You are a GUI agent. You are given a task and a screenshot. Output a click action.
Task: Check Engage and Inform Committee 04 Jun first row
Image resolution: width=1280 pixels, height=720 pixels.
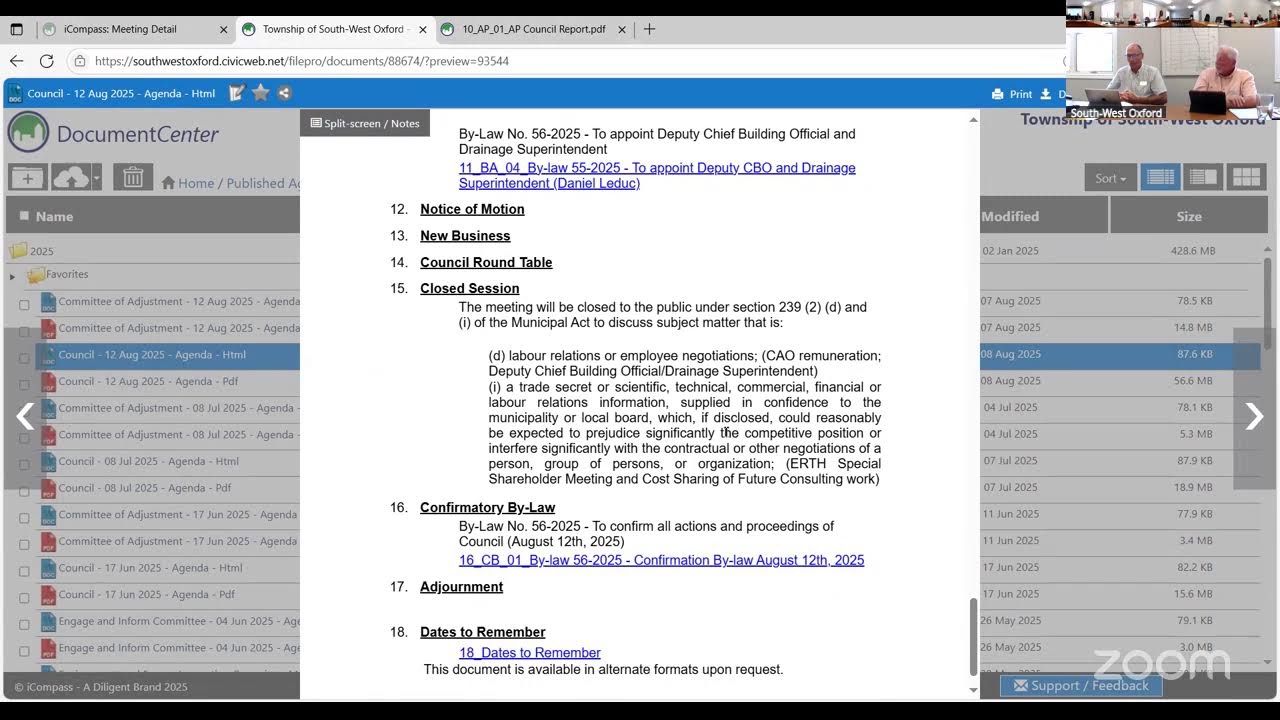click(24, 624)
